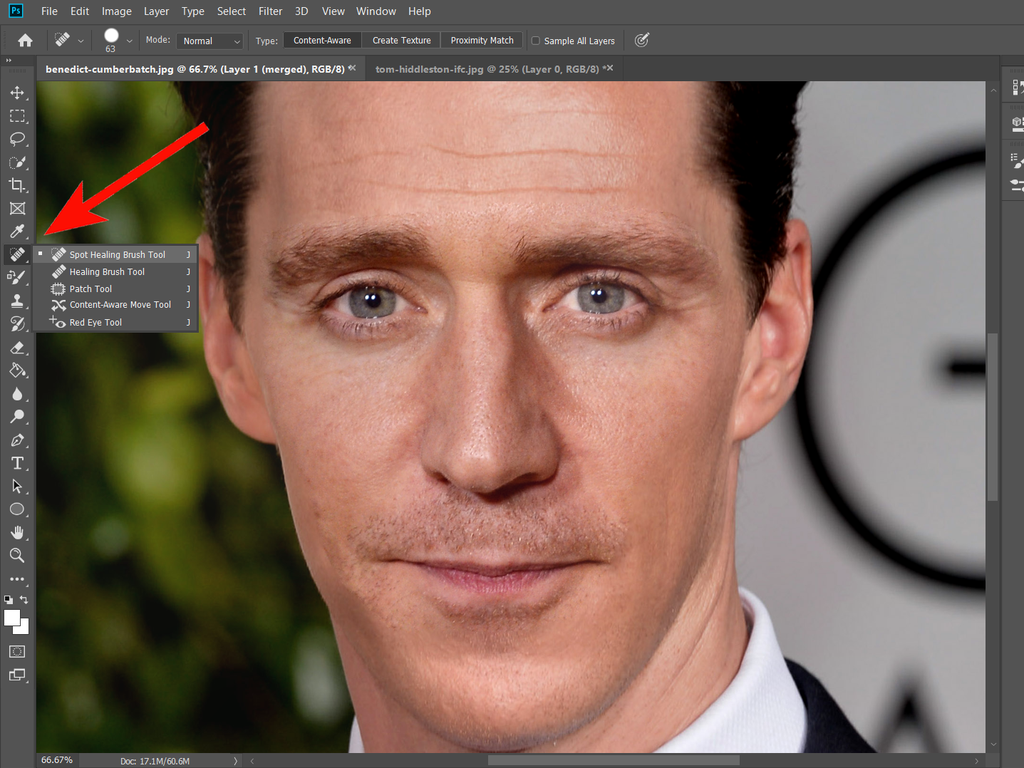The image size is (1024, 768).
Task: Select the Rectangular Marquee tool
Action: 17,116
